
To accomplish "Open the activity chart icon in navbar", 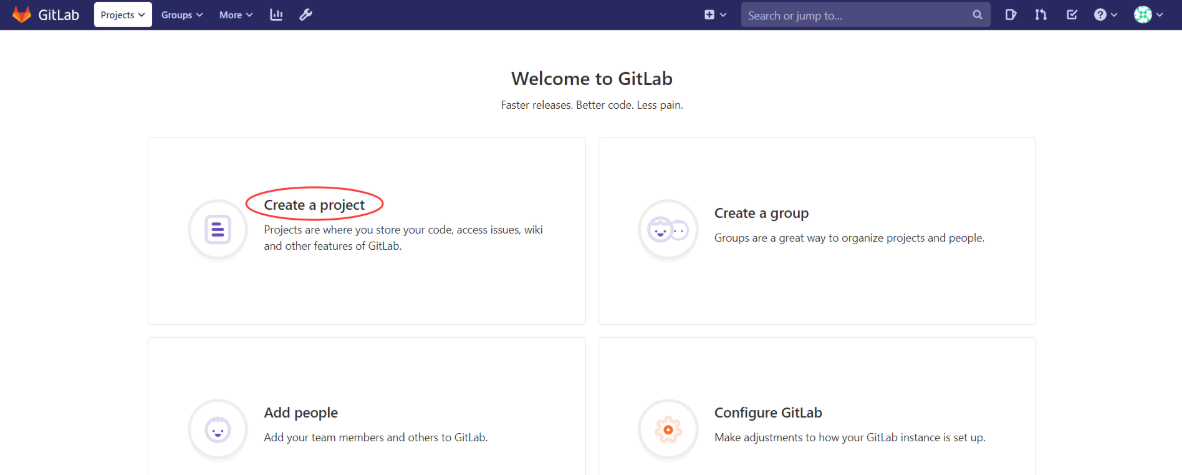I will pos(276,14).
